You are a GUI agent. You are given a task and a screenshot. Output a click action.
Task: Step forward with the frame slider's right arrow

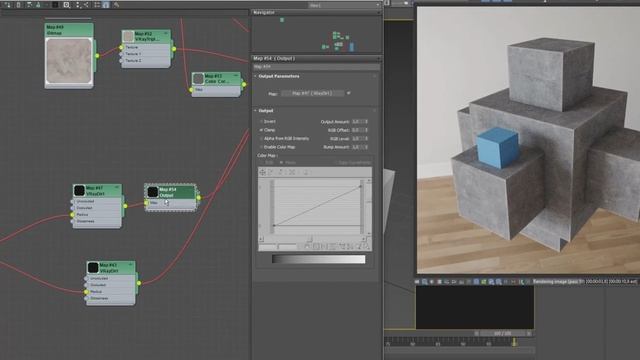[x=529, y=333]
